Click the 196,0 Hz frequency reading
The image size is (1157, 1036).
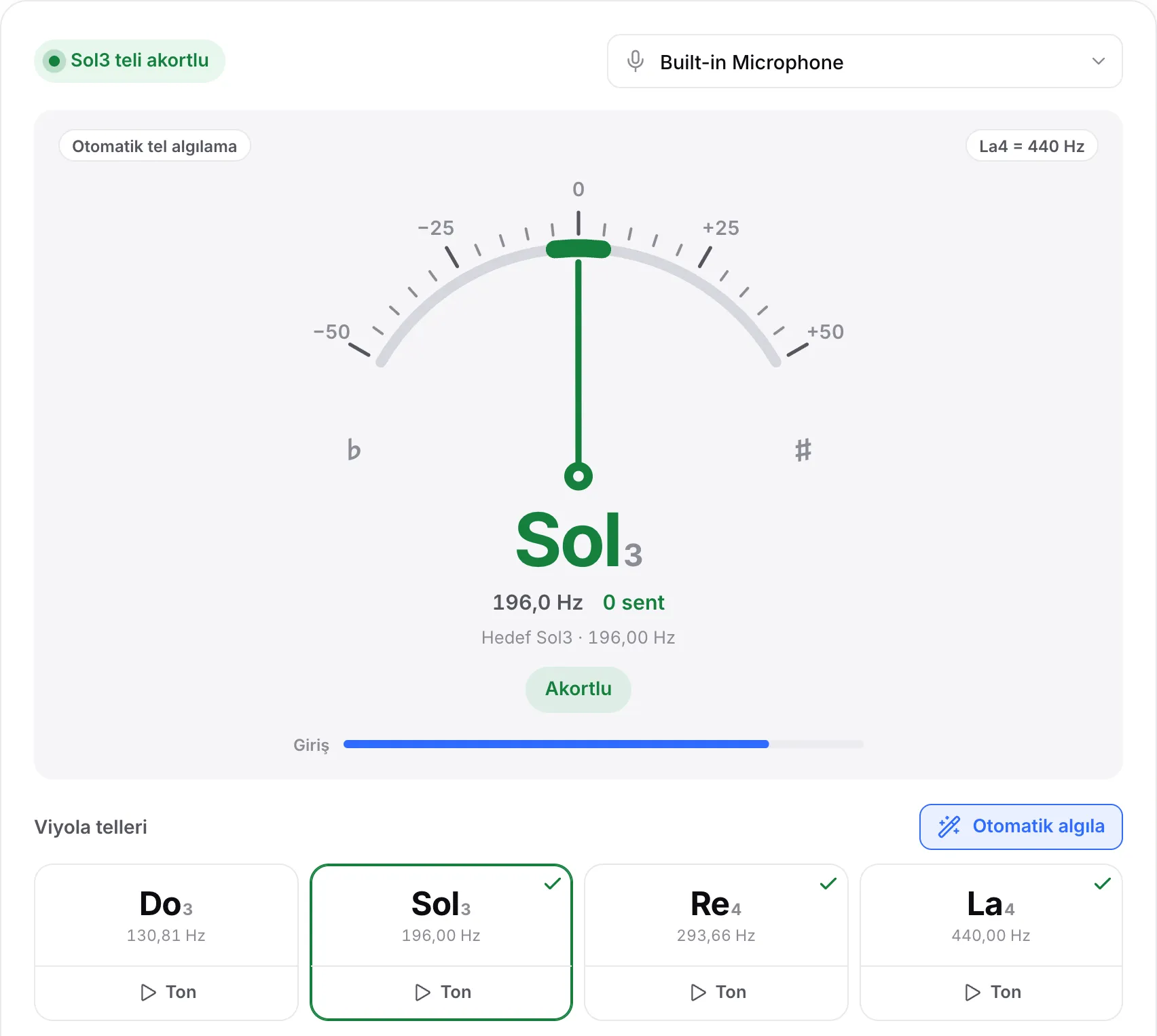coord(537,602)
